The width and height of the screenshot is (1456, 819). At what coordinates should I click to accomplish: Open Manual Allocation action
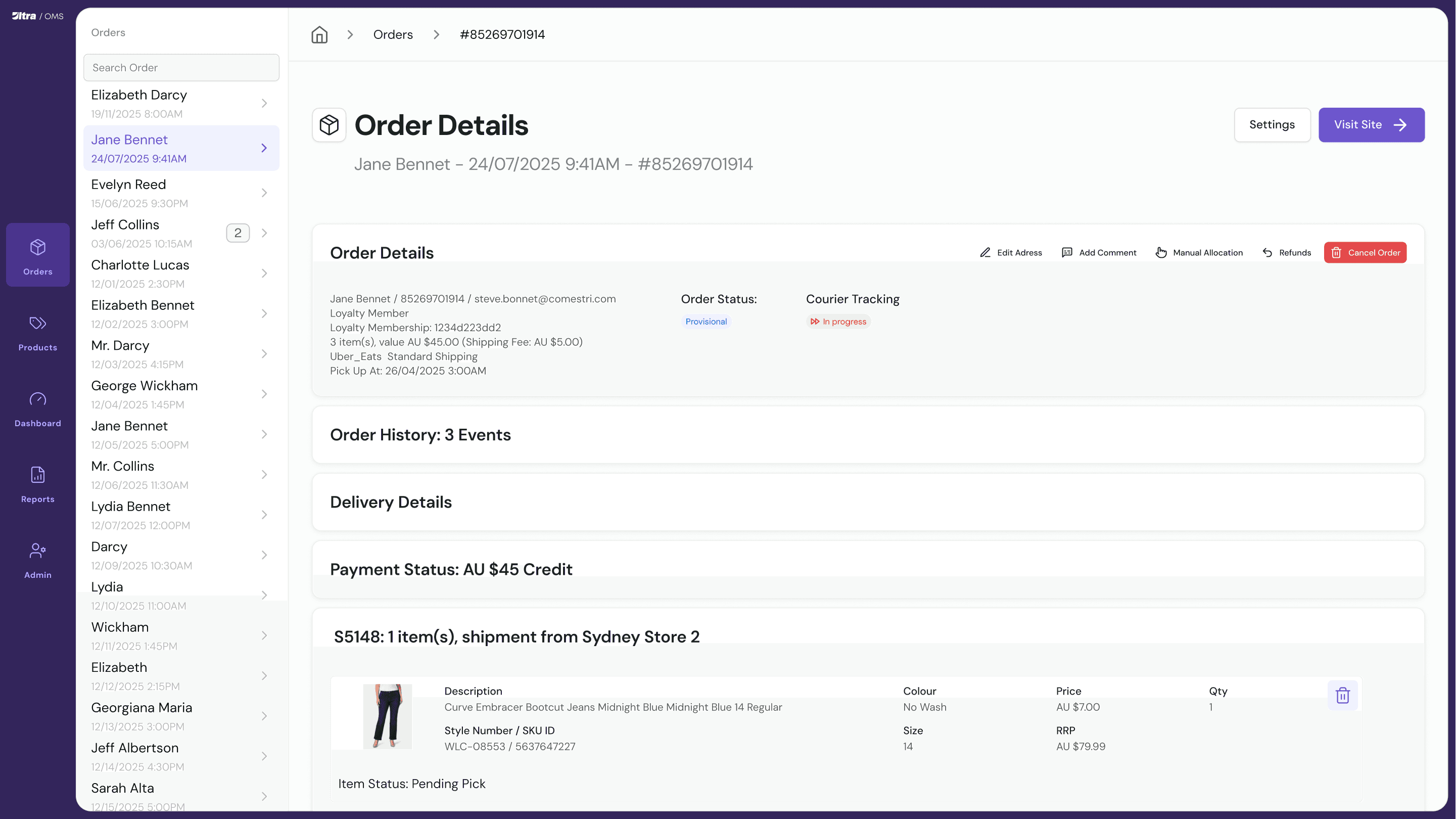point(1199,252)
